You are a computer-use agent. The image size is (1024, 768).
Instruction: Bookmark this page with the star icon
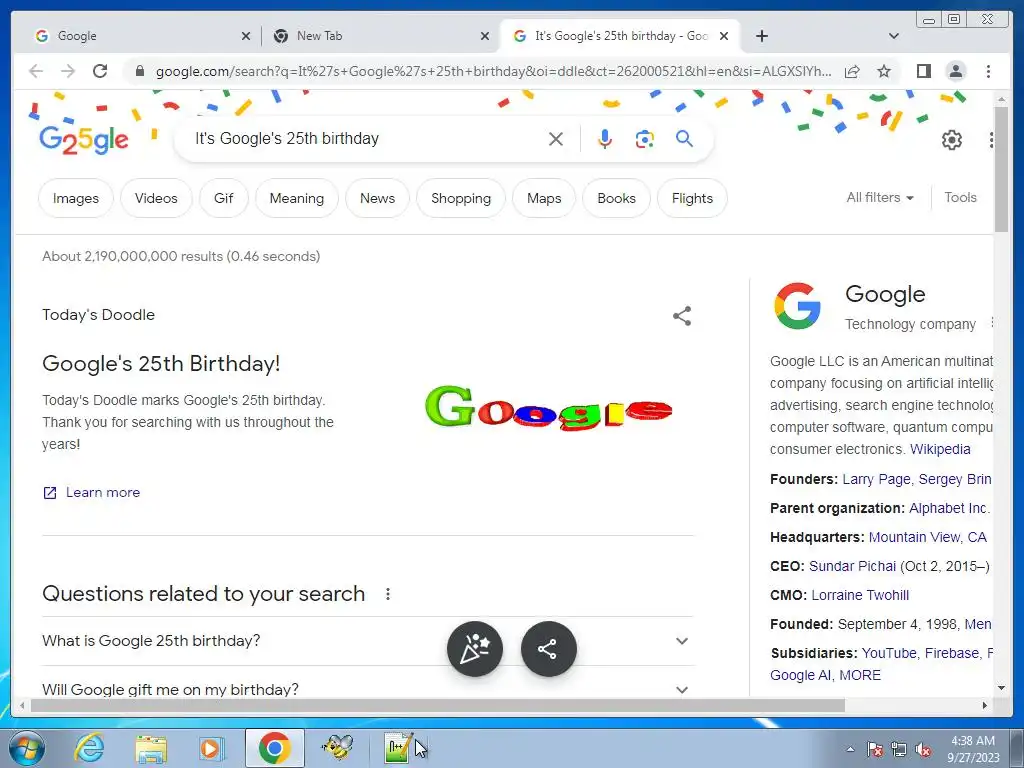click(x=884, y=71)
